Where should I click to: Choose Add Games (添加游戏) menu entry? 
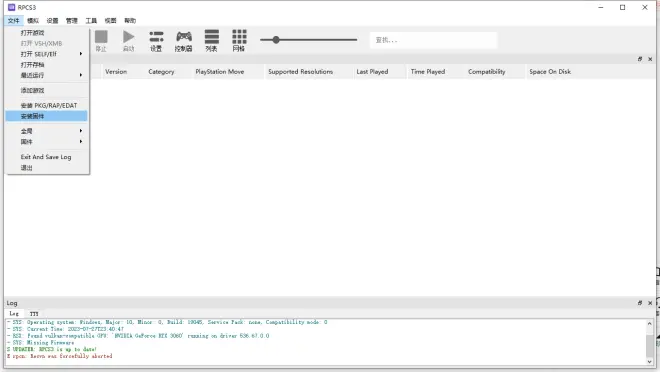(x=46, y=90)
